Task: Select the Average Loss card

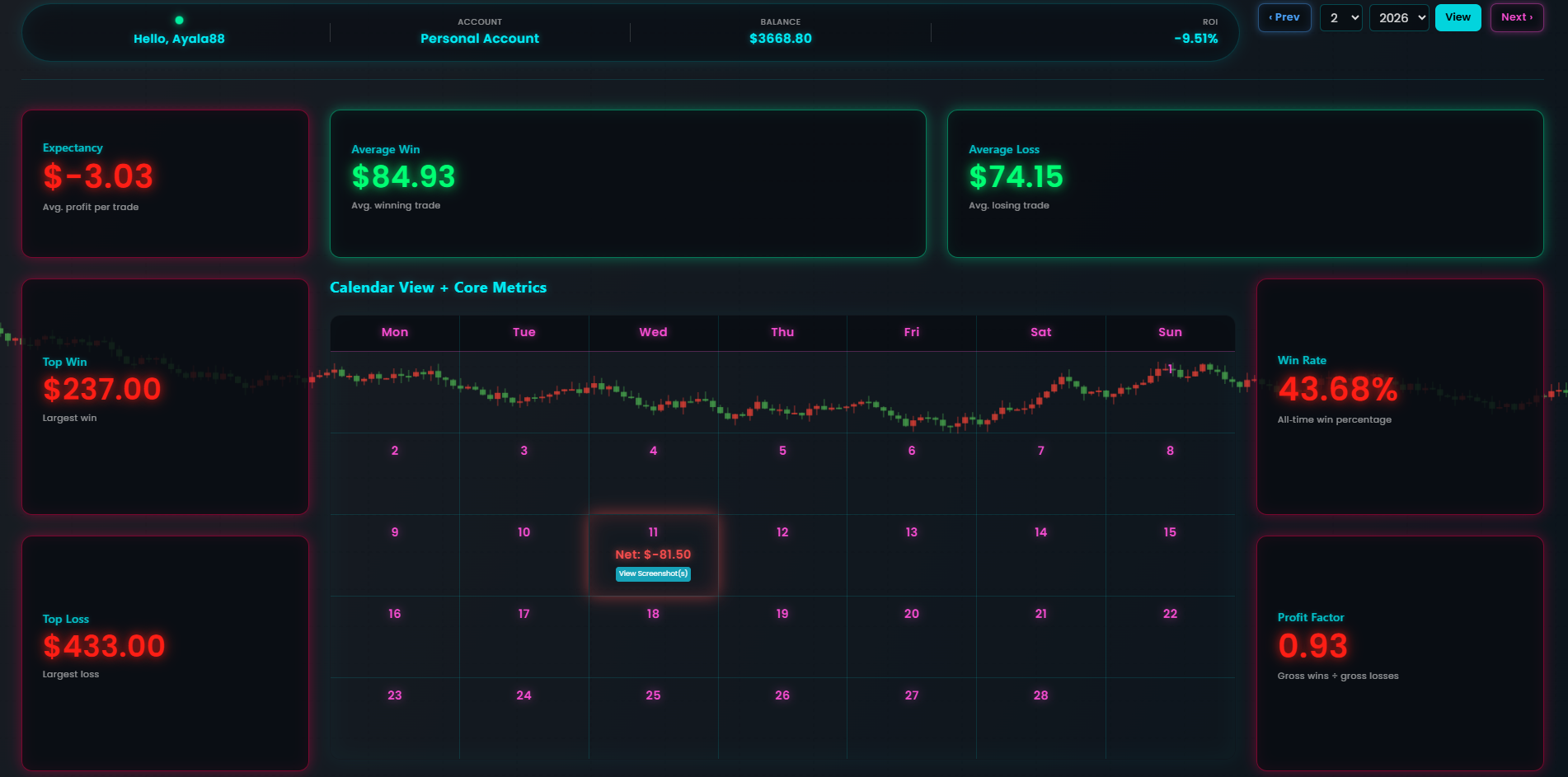Action: pyautogui.click(x=1244, y=184)
